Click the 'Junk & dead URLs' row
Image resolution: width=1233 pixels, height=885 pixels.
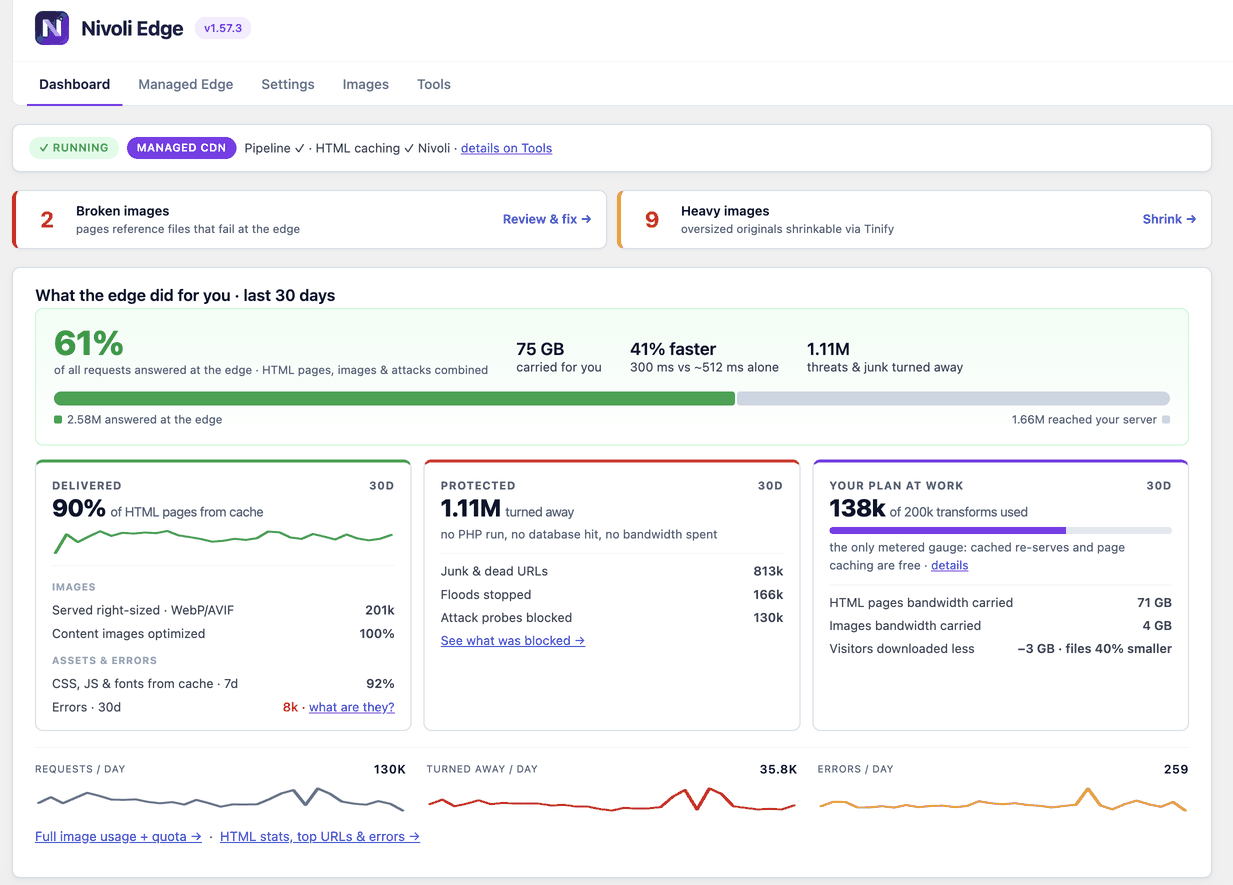(x=612, y=571)
